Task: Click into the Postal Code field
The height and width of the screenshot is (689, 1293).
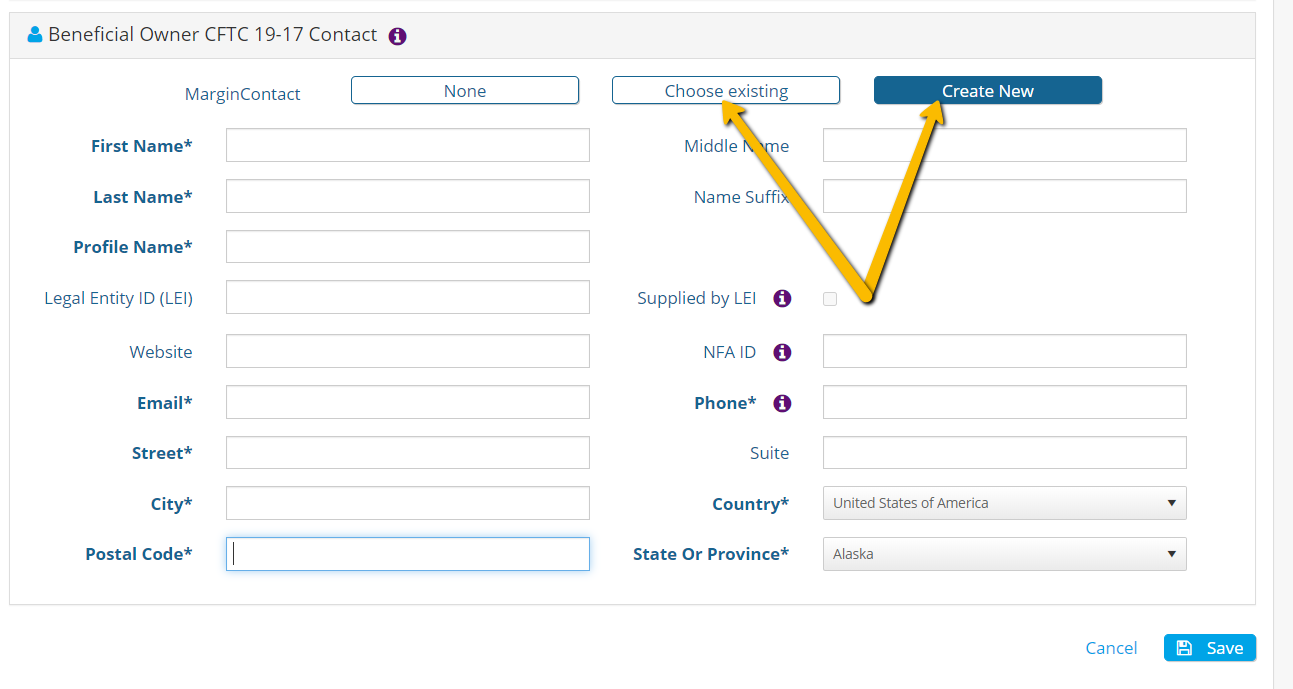Action: tap(408, 554)
